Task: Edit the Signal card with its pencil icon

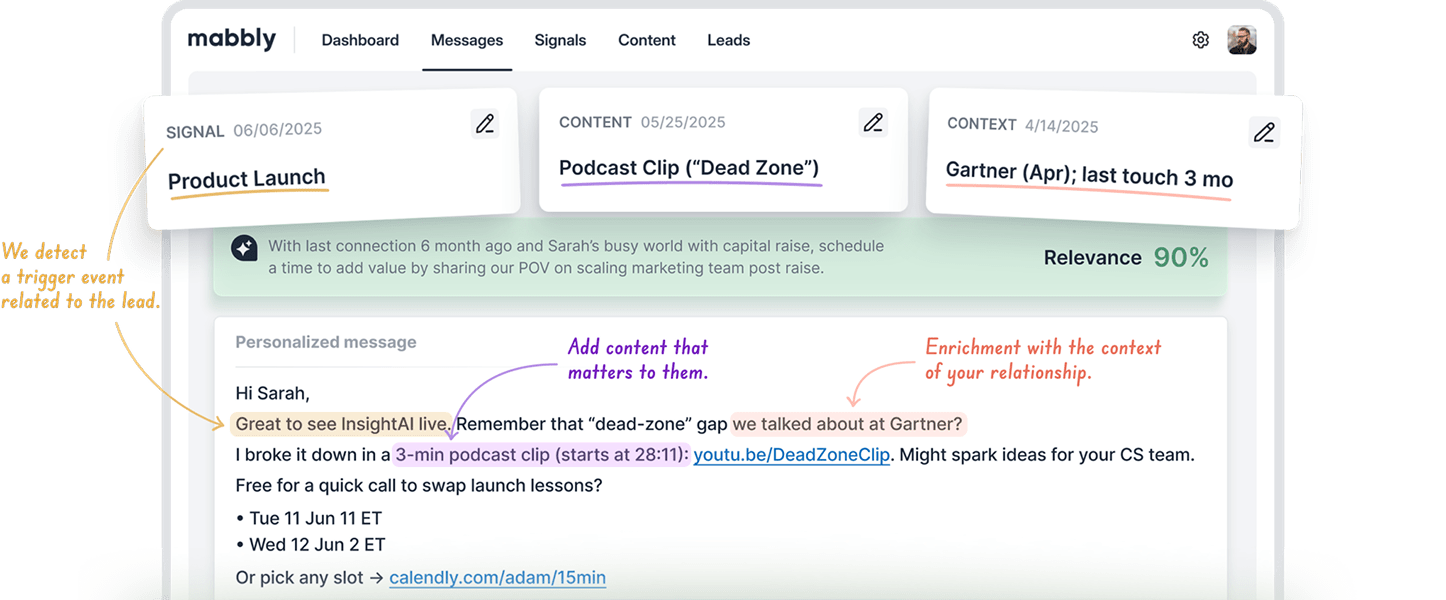Action: (x=485, y=124)
